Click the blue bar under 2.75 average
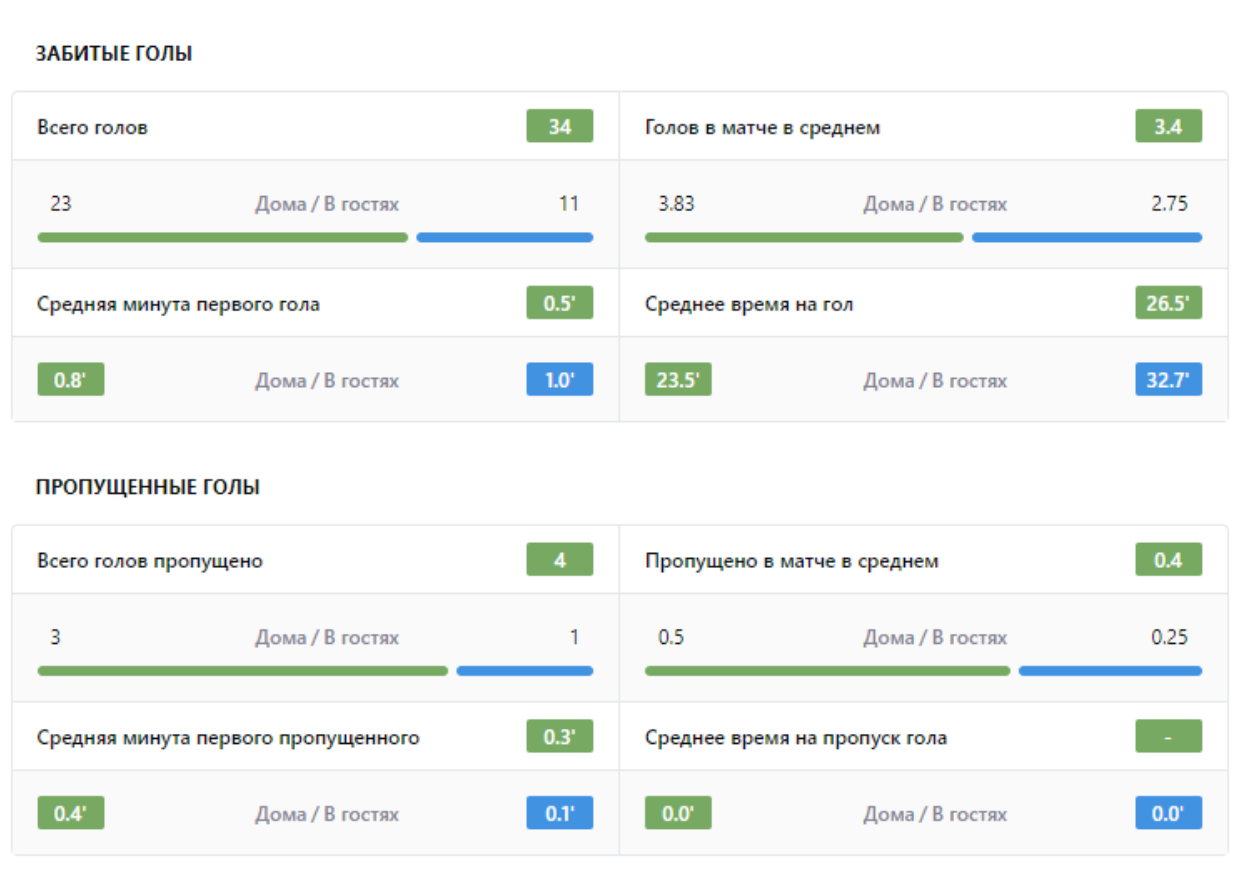 (x=1086, y=238)
